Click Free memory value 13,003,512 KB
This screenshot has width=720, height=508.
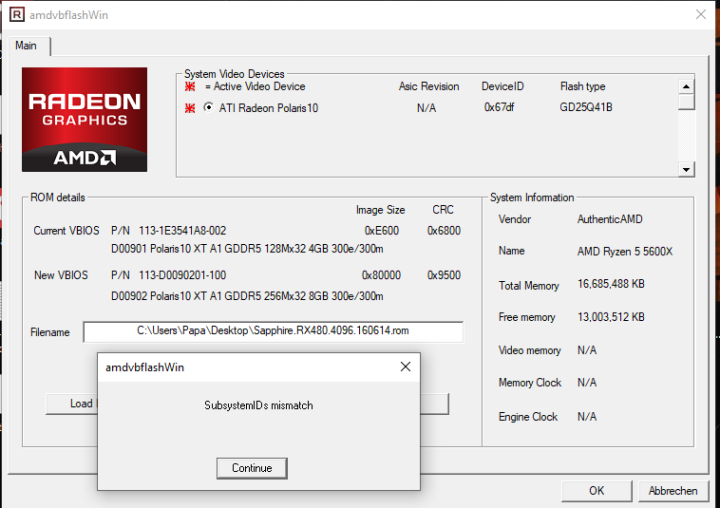611,317
